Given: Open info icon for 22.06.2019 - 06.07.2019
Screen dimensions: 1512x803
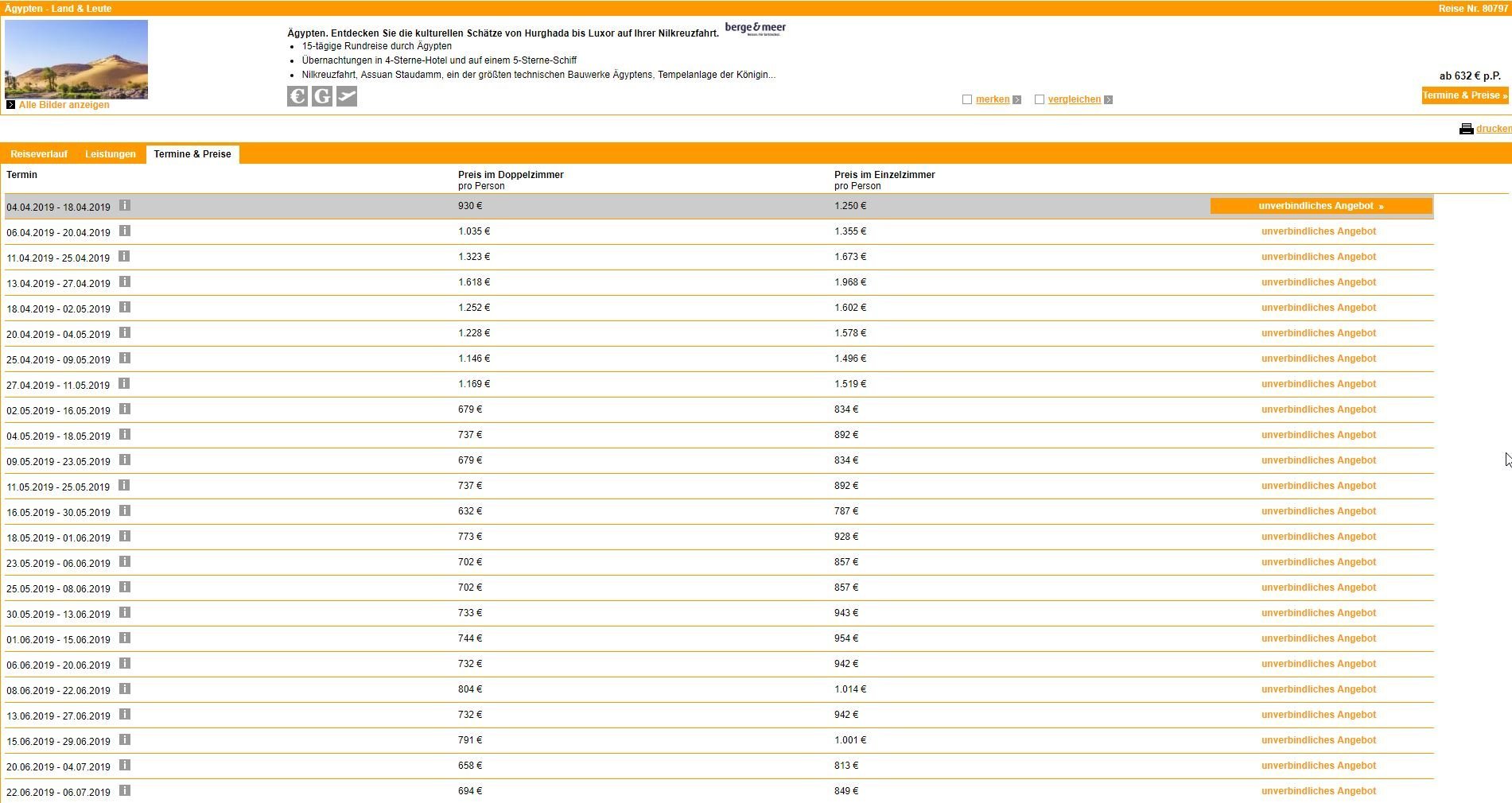Looking at the screenshot, I should pyautogui.click(x=125, y=790).
